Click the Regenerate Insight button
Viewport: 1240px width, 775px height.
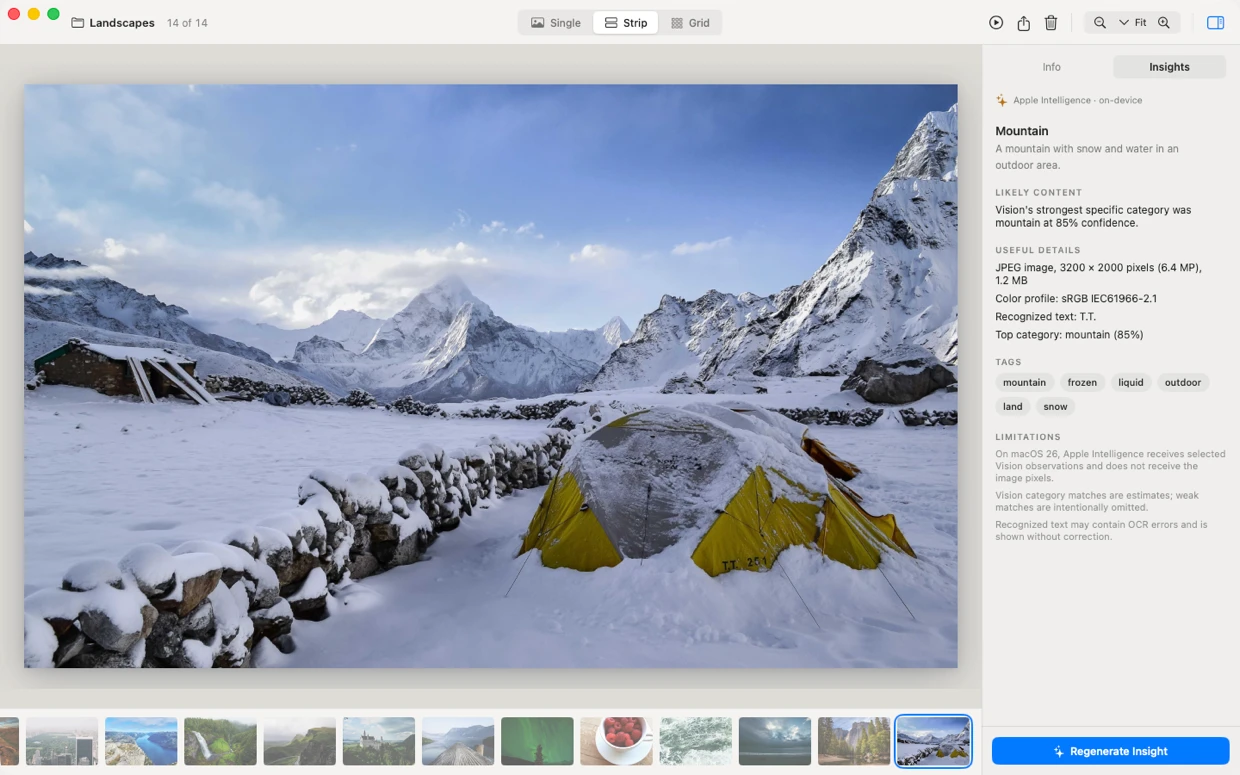1110,751
